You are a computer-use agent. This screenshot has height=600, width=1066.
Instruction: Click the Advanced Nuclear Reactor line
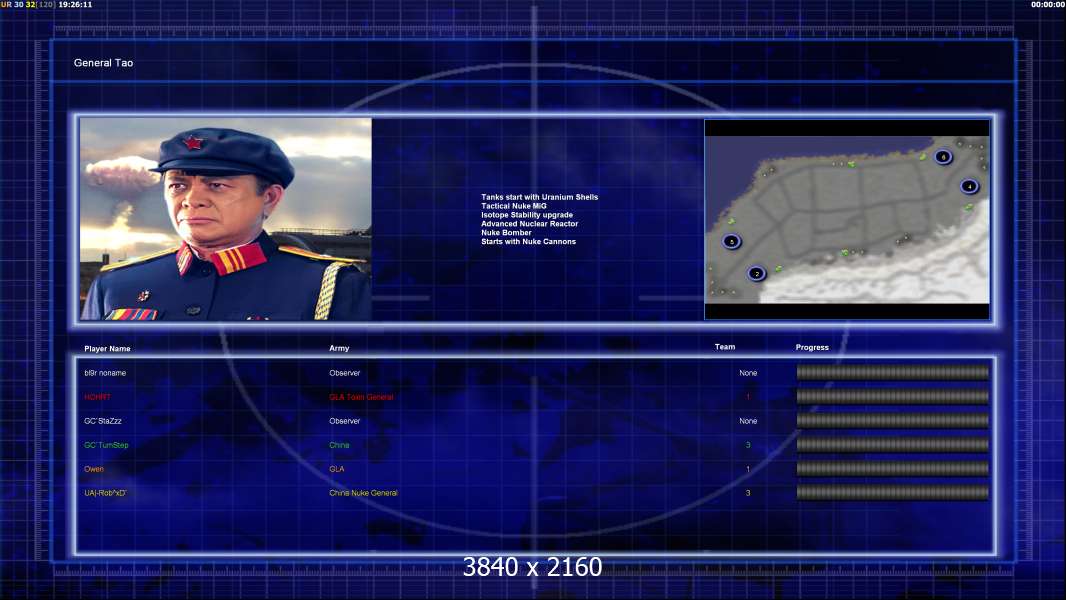click(x=530, y=224)
